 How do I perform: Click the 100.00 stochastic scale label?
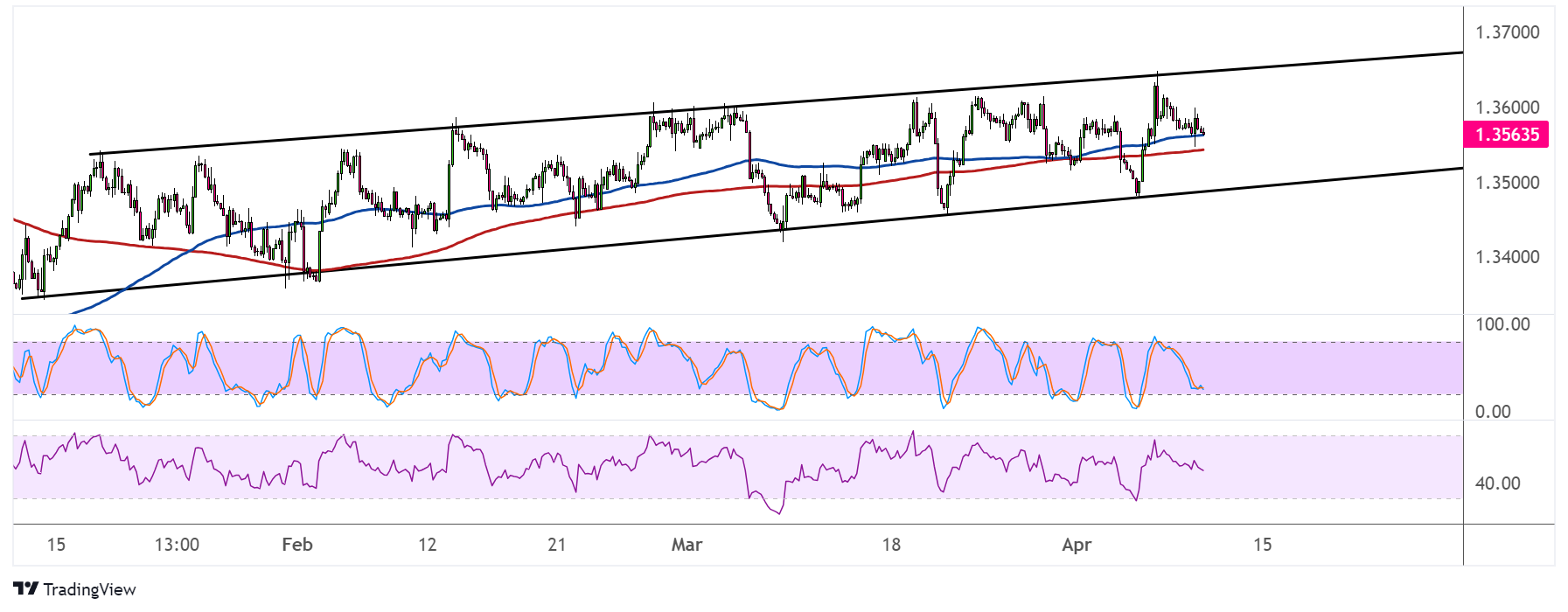(1502, 324)
